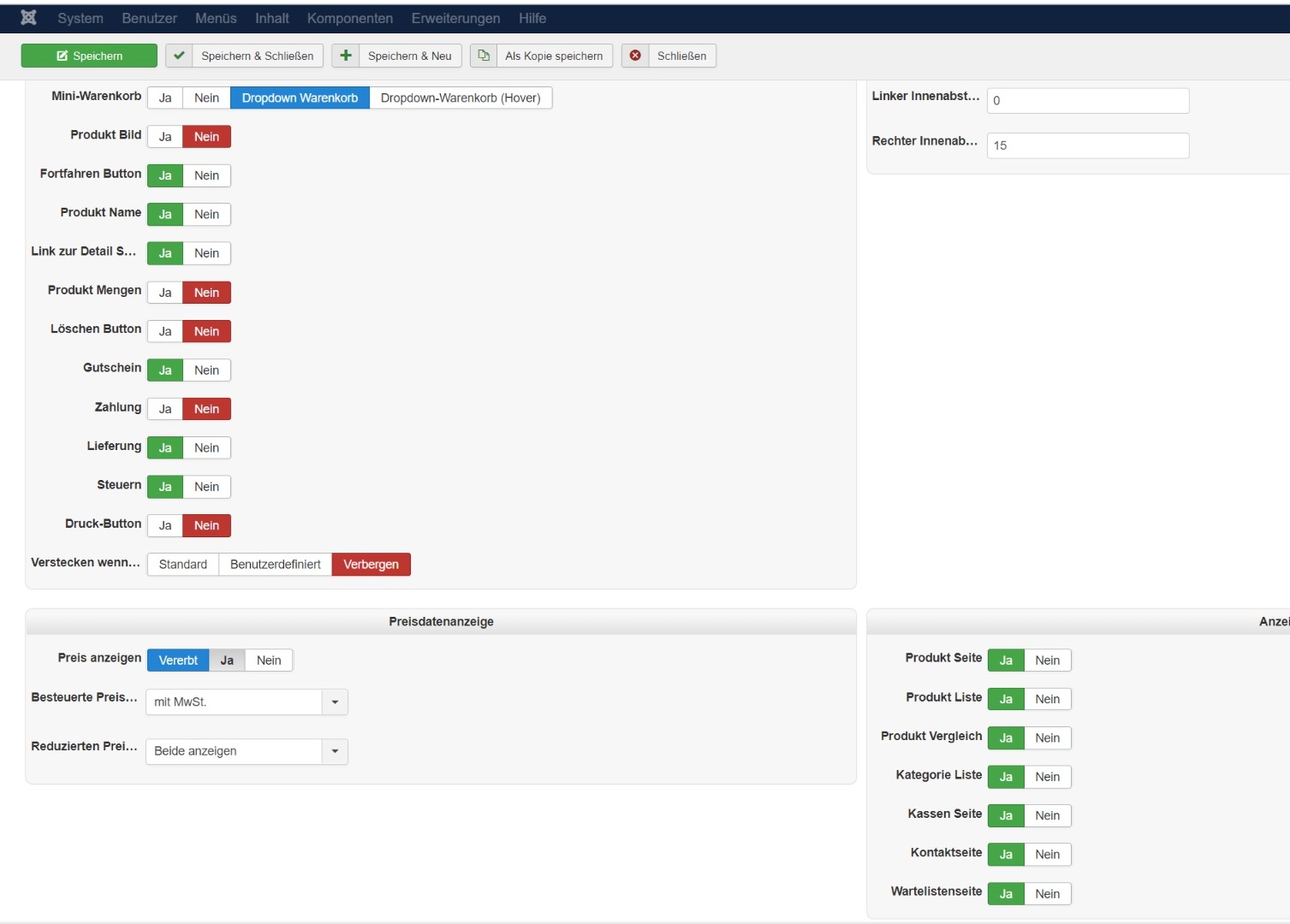Screen dimensions: 1290x924
Task: Click the Mini-Warenkorb label
Action: click(97, 96)
